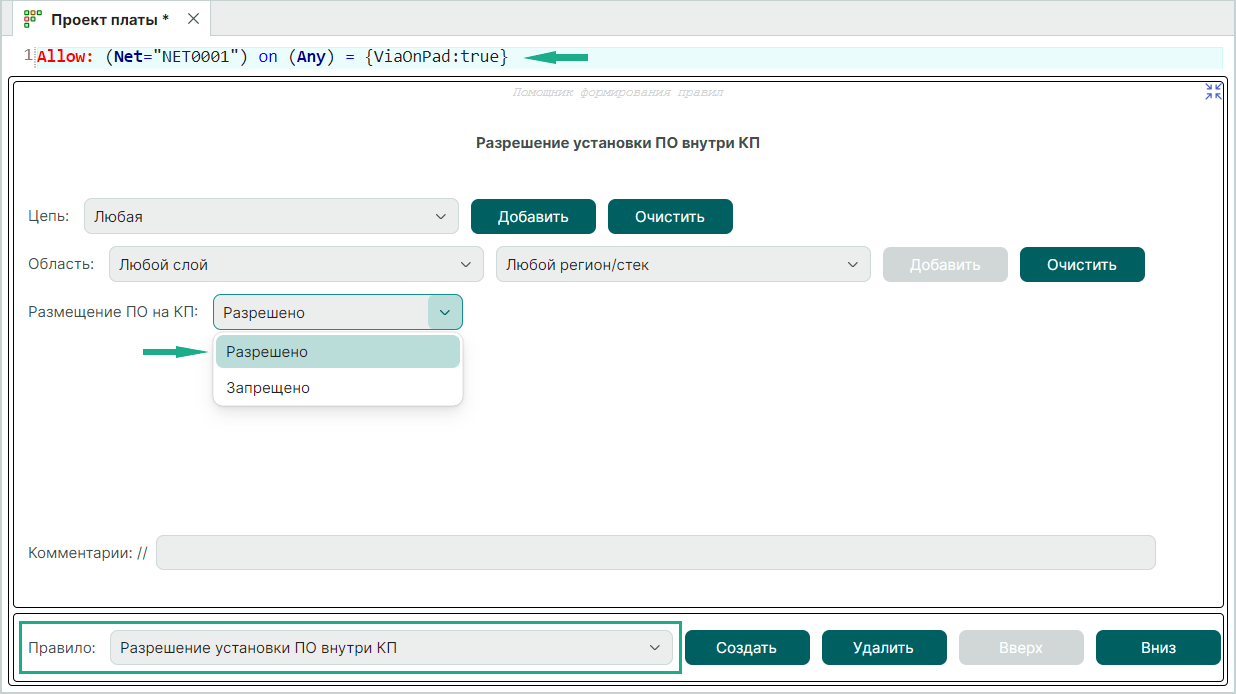
Task: Toggle the Размещение ПО на КП dropdown arrow
Action: point(445,313)
